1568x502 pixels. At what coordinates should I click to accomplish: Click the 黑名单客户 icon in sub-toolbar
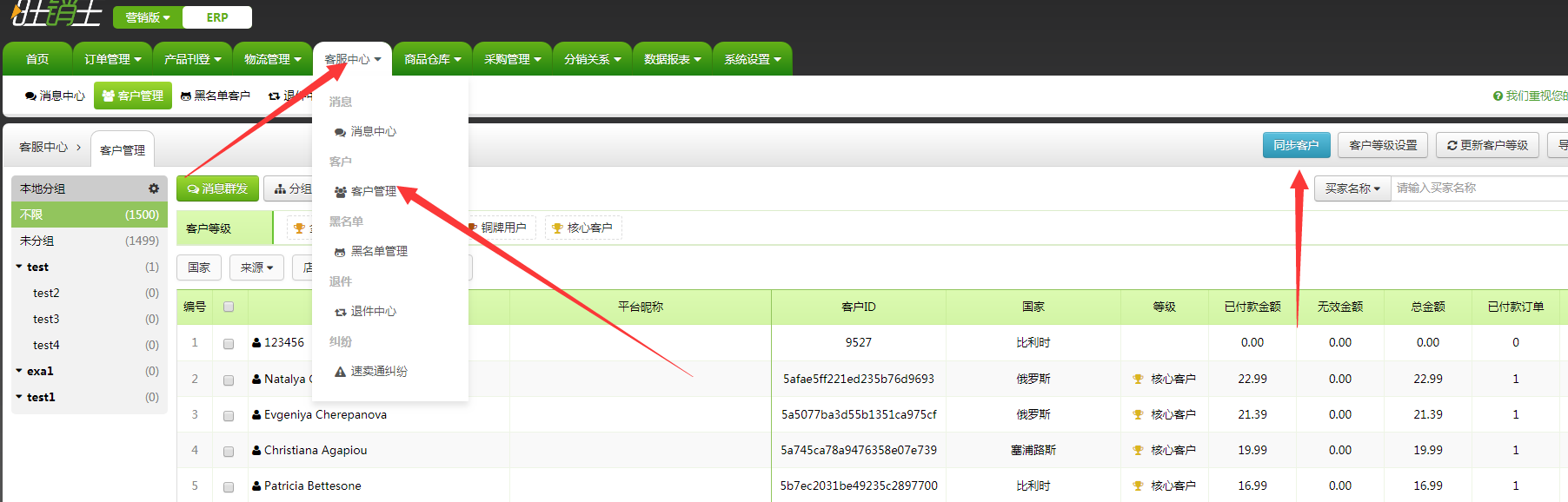186,96
